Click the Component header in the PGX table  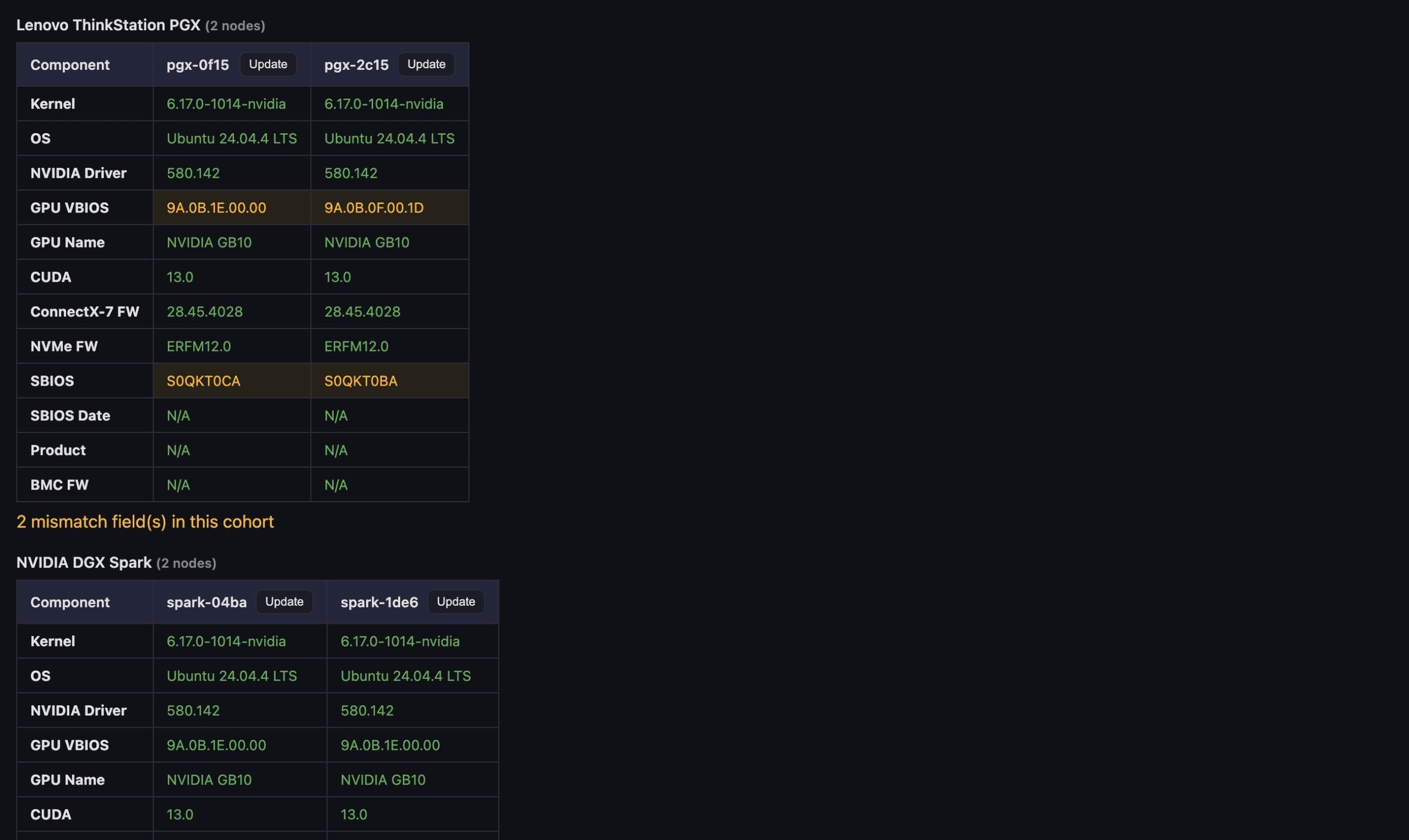tap(70, 65)
